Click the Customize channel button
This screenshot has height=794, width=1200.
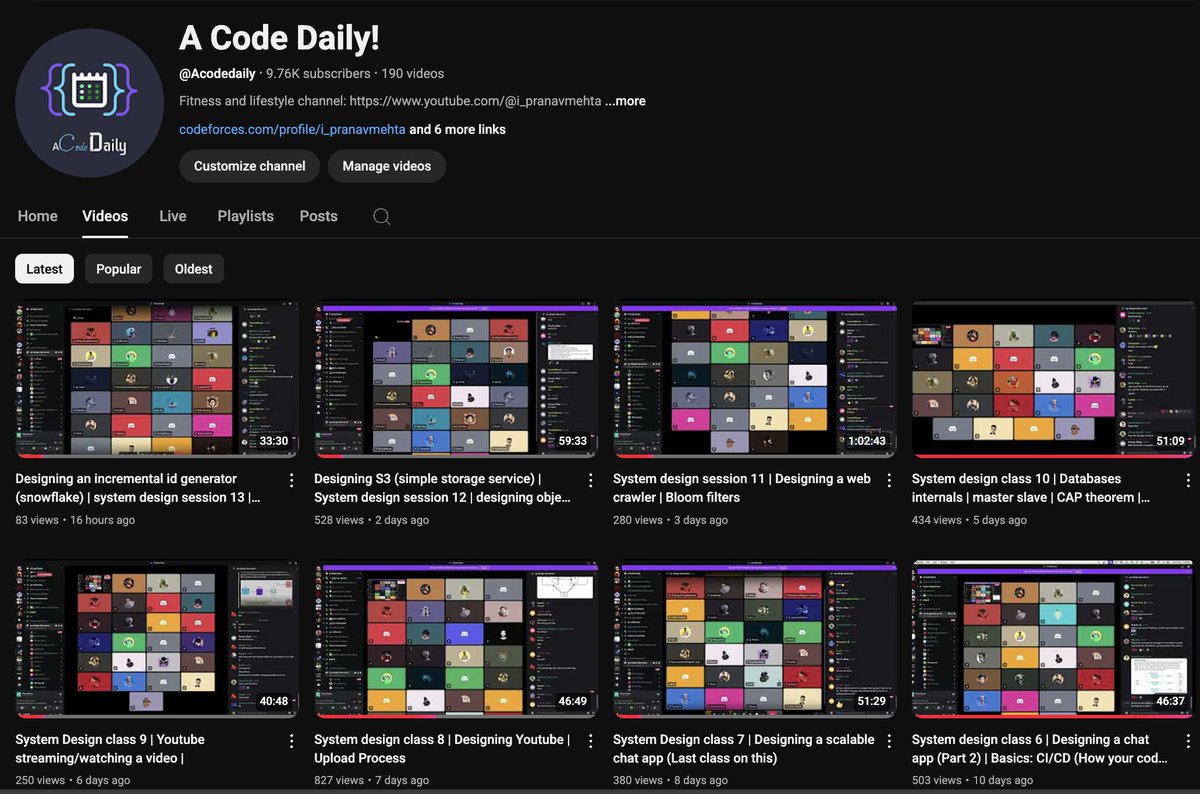pyautogui.click(x=249, y=166)
